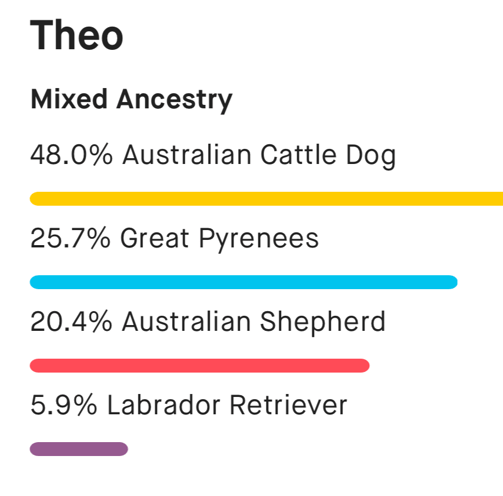Click the yellow Australian Cattle Dog bar
The image size is (503, 496).
tap(266, 199)
